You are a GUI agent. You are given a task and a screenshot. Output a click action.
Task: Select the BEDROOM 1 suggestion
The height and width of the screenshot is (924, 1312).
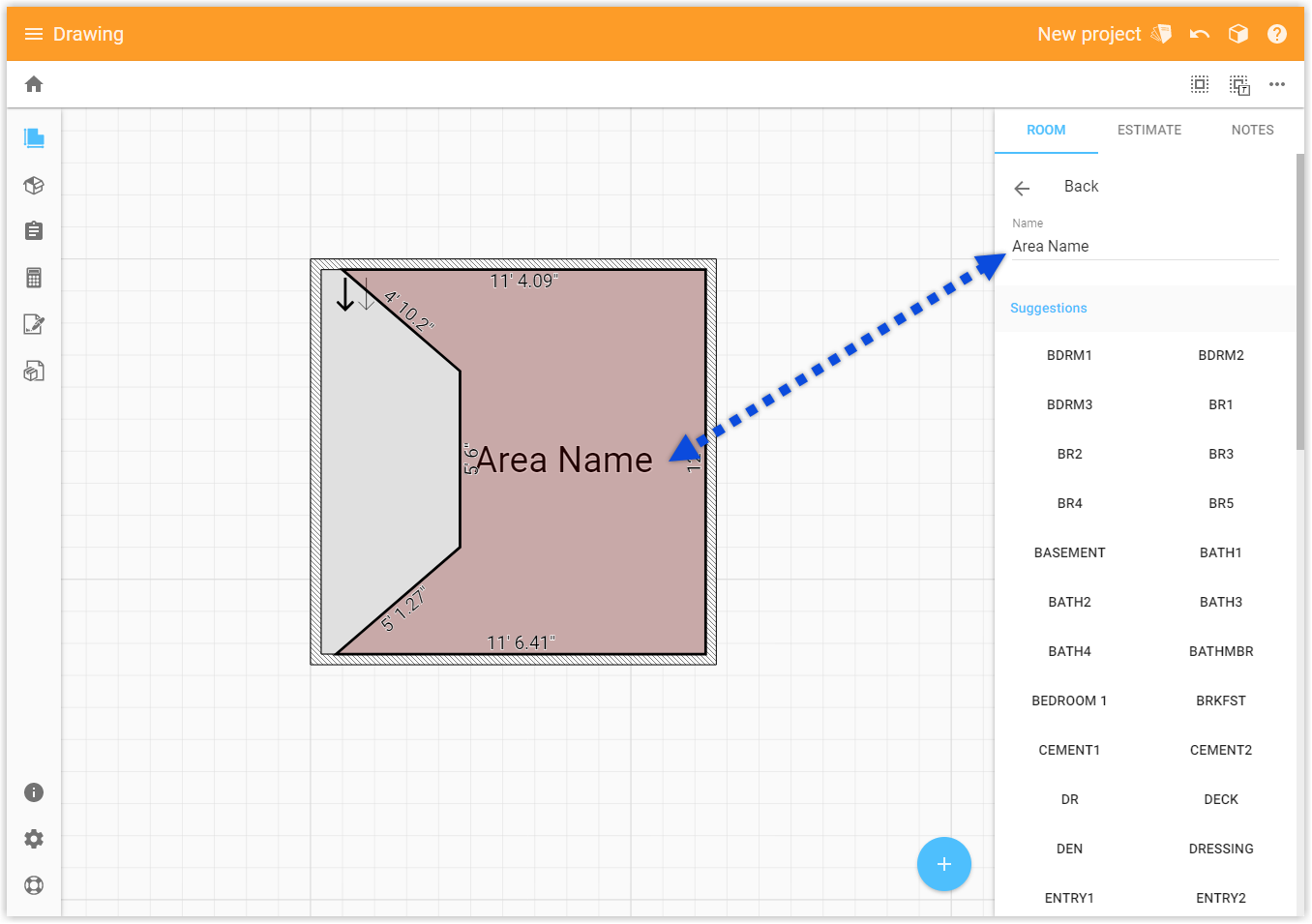(1069, 700)
